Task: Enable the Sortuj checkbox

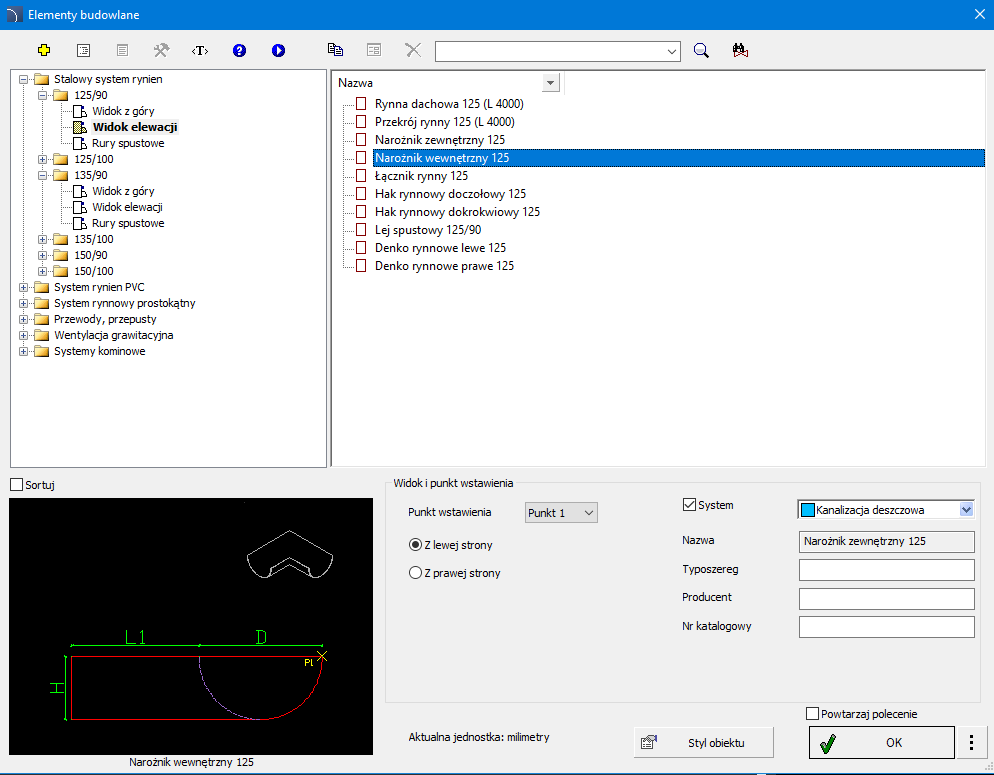Action: coord(16,485)
